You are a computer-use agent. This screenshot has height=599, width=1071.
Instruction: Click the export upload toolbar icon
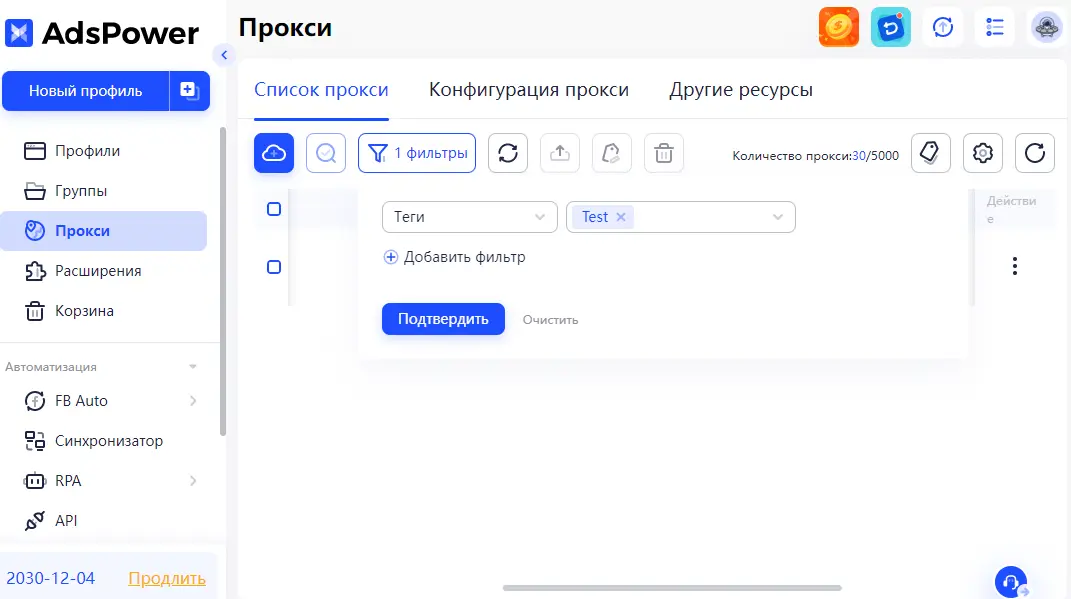tap(559, 153)
